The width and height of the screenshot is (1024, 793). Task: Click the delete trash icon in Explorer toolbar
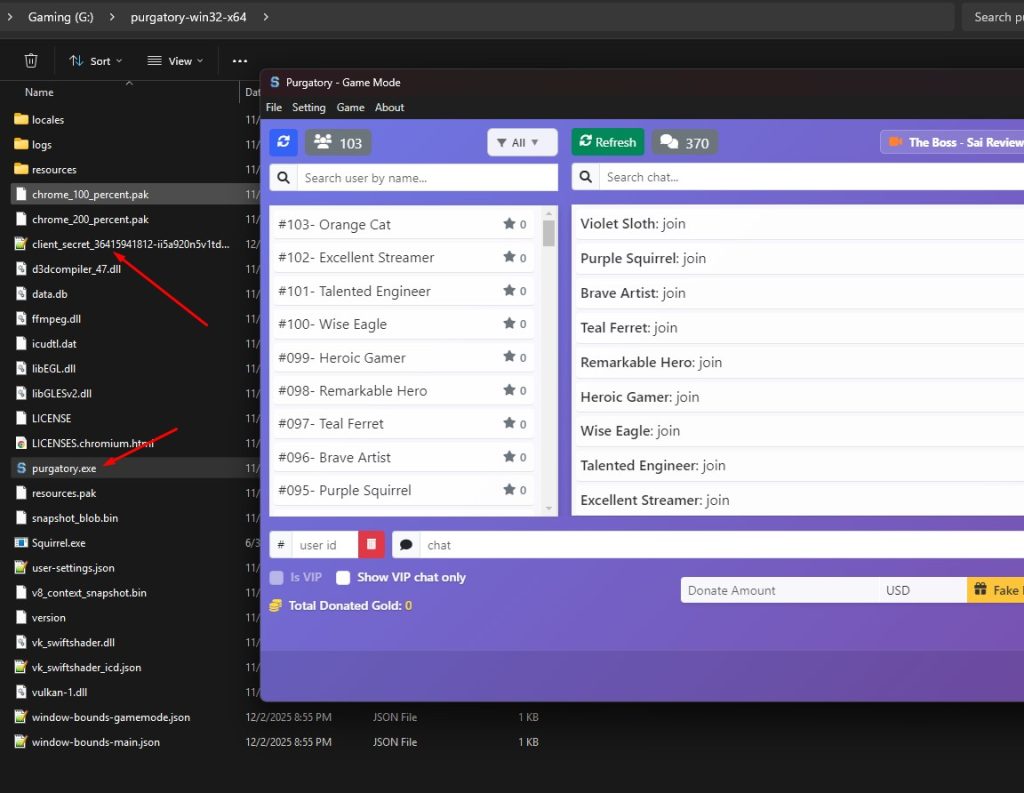pyautogui.click(x=31, y=61)
